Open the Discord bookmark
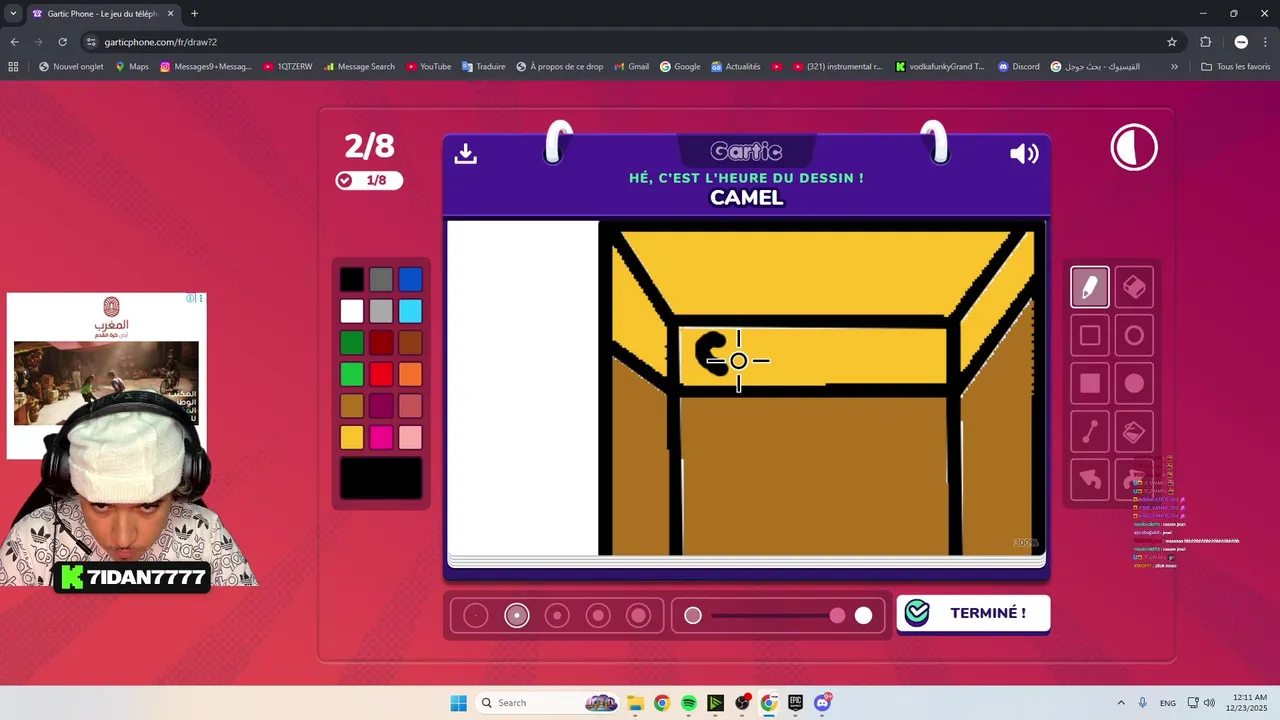Screen dimensions: 1280x720 click(1018, 67)
